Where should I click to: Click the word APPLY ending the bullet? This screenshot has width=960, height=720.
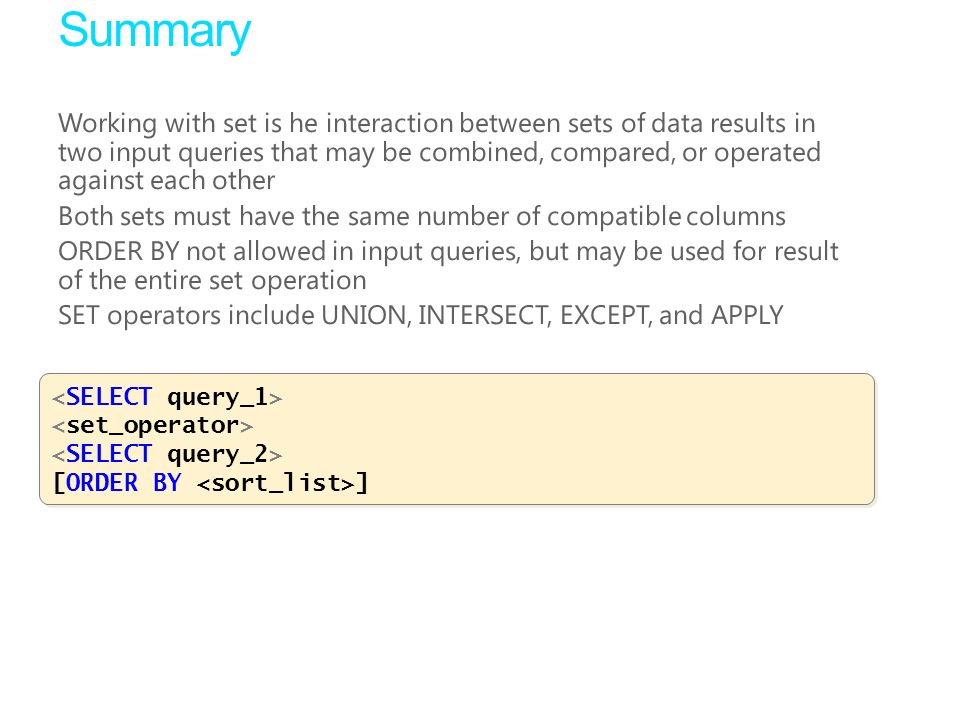747,315
